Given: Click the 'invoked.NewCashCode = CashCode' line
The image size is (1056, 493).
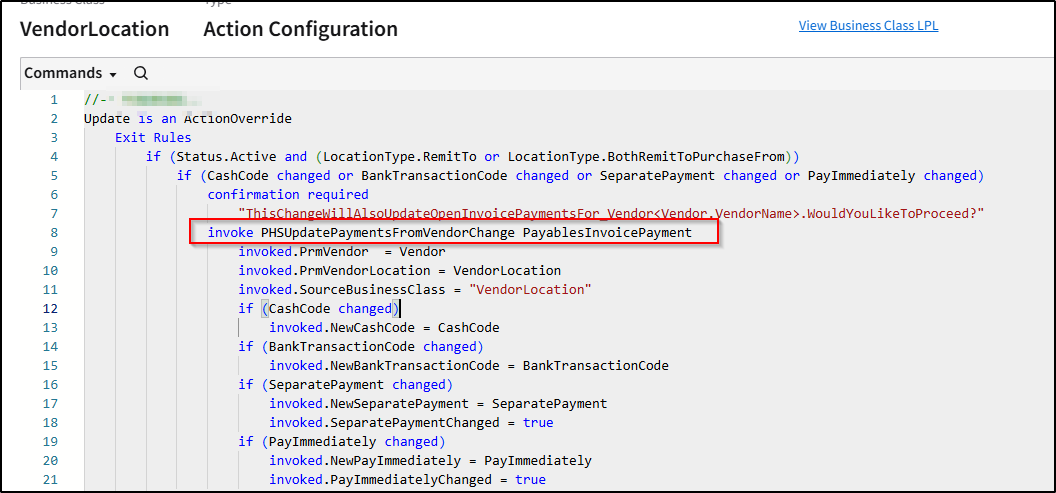Looking at the screenshot, I should pyautogui.click(x=384, y=328).
